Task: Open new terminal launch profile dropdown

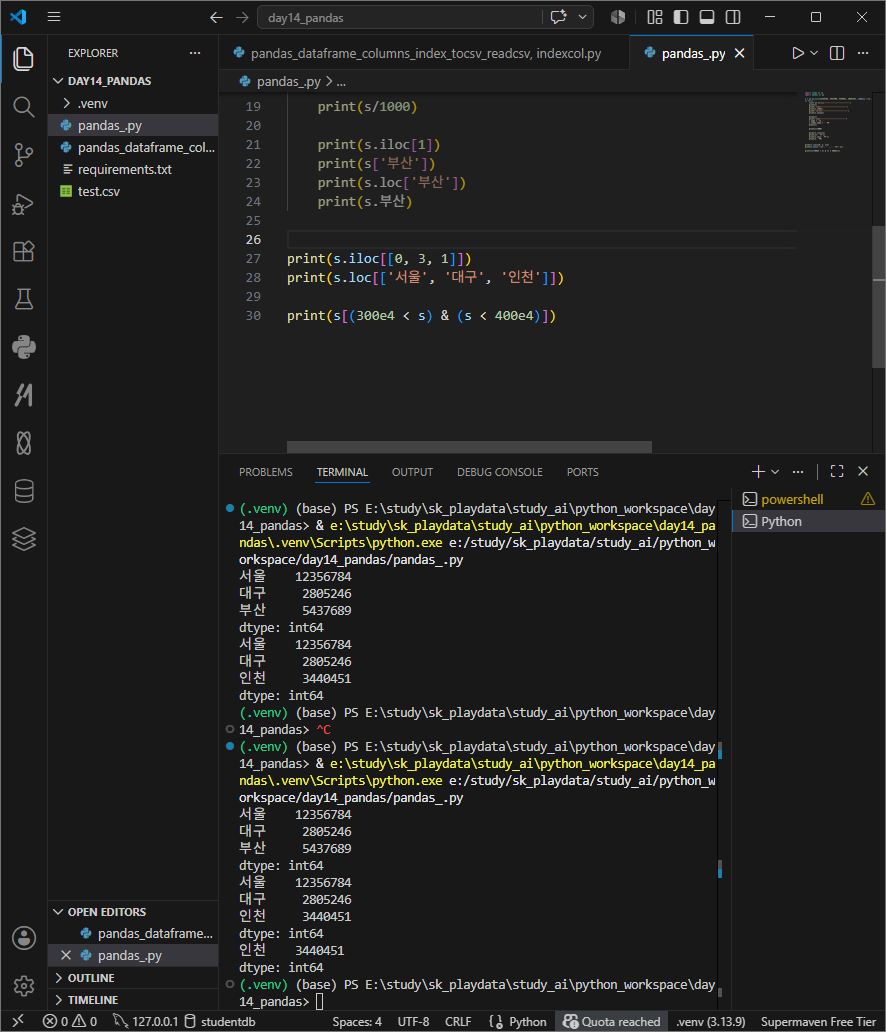Action: tap(775, 472)
